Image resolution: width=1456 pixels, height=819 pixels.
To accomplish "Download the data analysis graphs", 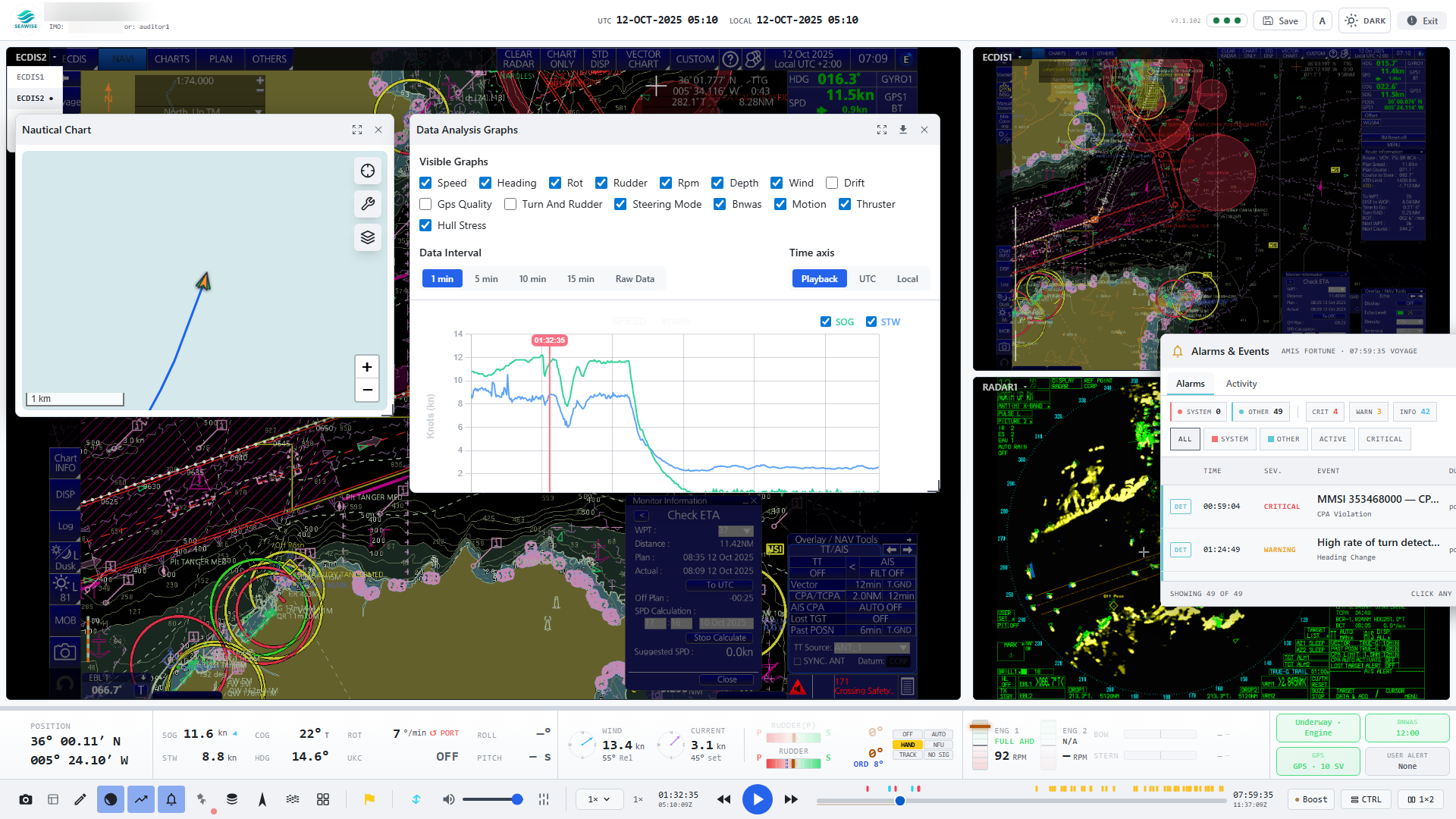I will [903, 130].
